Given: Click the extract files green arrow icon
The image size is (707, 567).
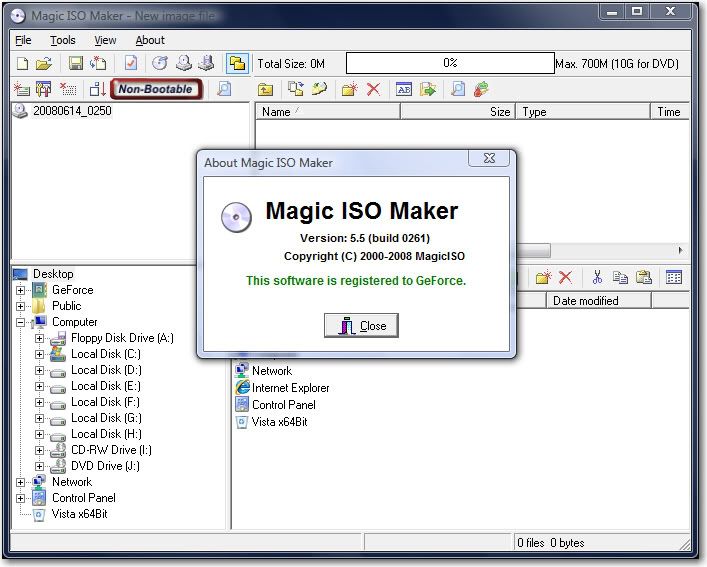Looking at the screenshot, I should (427, 89).
